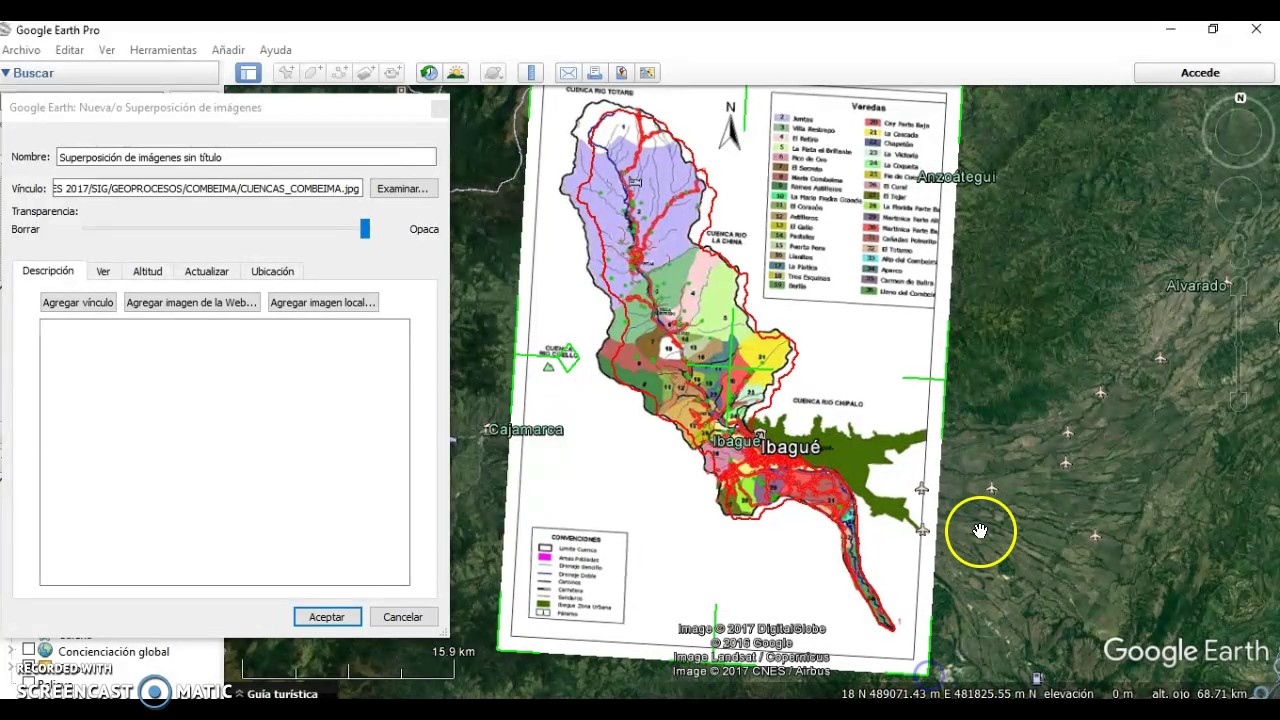Switch to the Descripción tab
This screenshot has height=720, width=1280.
click(x=48, y=271)
